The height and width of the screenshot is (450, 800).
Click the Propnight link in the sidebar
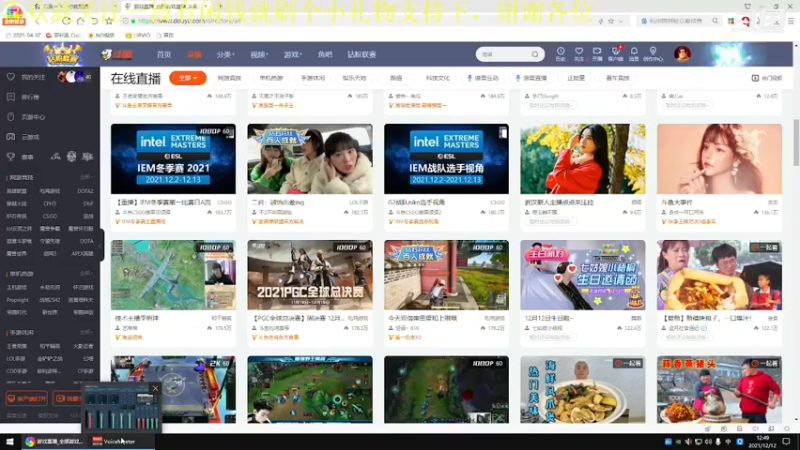[17, 300]
